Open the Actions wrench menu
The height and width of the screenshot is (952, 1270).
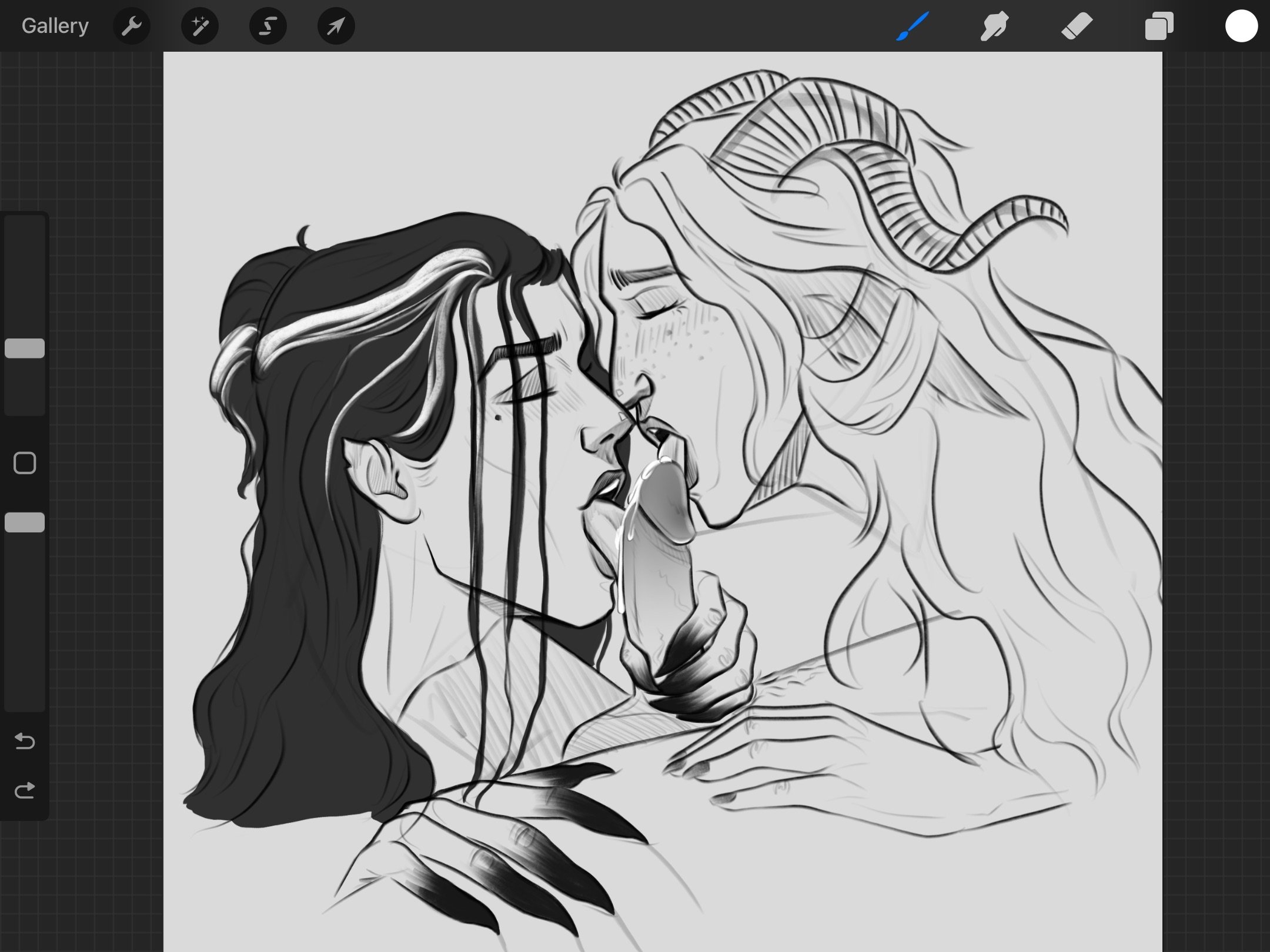pyautogui.click(x=132, y=26)
